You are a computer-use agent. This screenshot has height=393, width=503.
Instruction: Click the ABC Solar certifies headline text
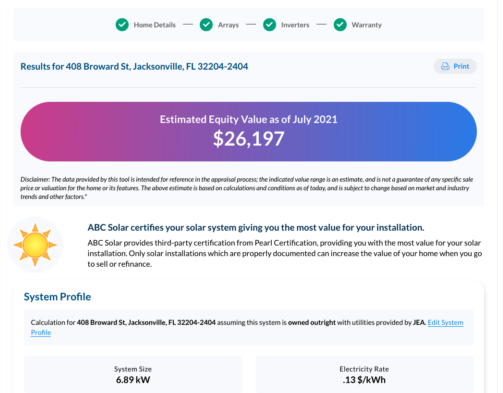click(x=256, y=228)
